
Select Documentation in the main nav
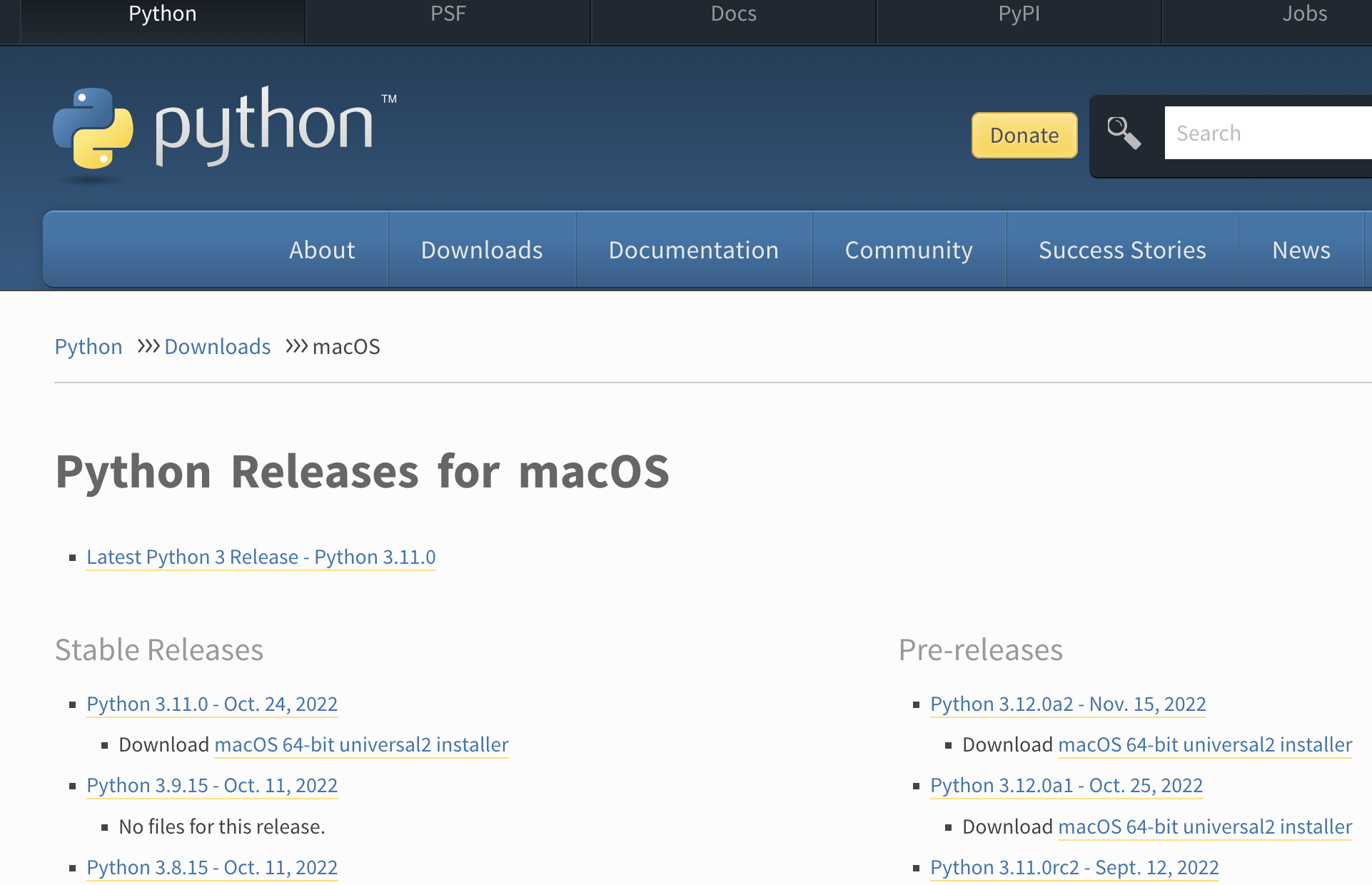pos(693,250)
